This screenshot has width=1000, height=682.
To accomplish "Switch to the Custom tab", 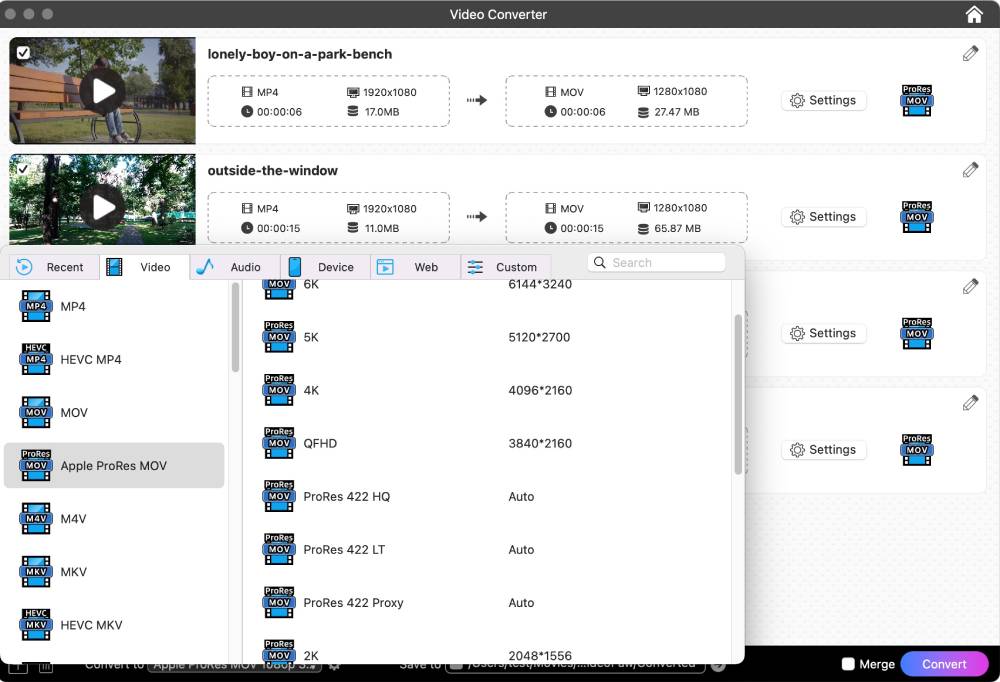I will (506, 267).
